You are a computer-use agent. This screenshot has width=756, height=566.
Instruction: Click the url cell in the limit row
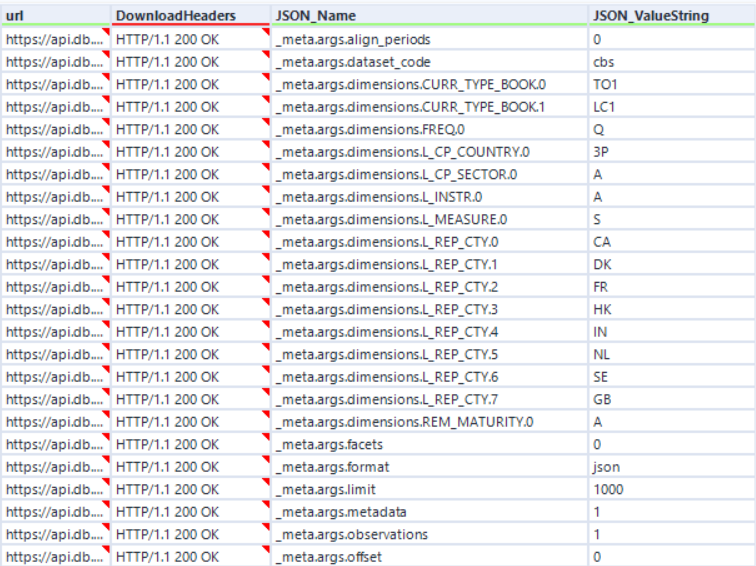[x=56, y=489]
